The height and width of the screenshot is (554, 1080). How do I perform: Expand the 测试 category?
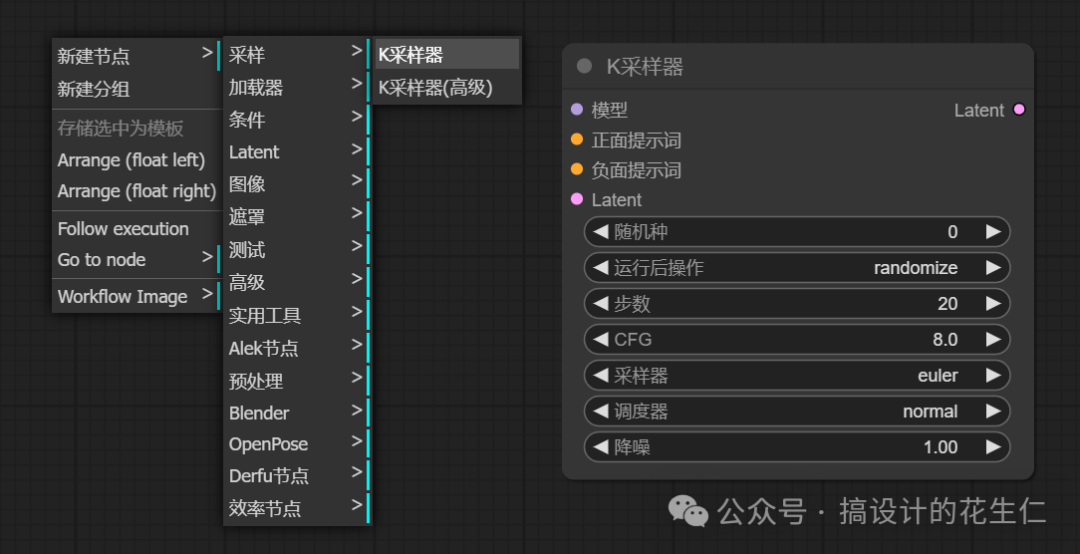pyautogui.click(x=298, y=249)
